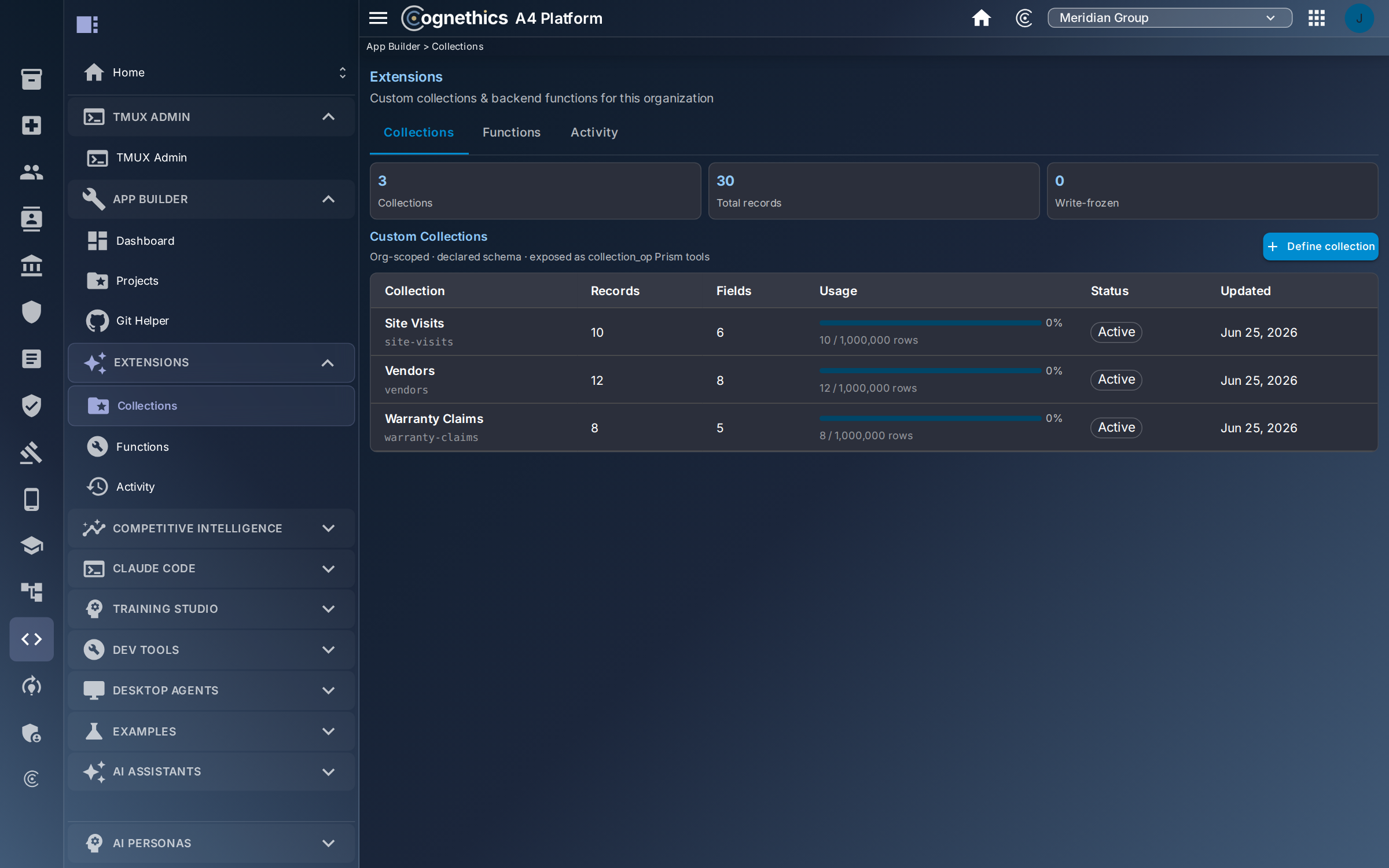
Task: Click the shield with user icon in left rail
Action: pyautogui.click(x=31, y=733)
